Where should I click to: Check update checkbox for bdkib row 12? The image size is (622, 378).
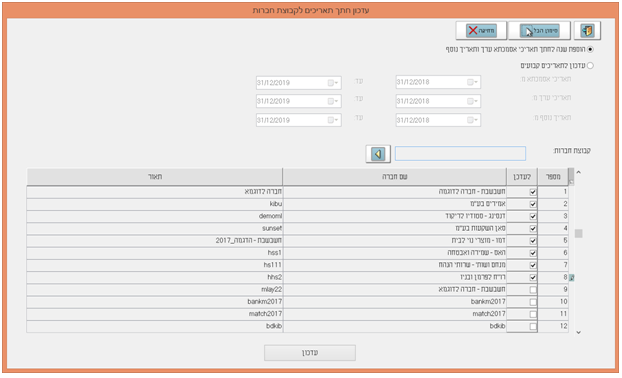pos(533,327)
